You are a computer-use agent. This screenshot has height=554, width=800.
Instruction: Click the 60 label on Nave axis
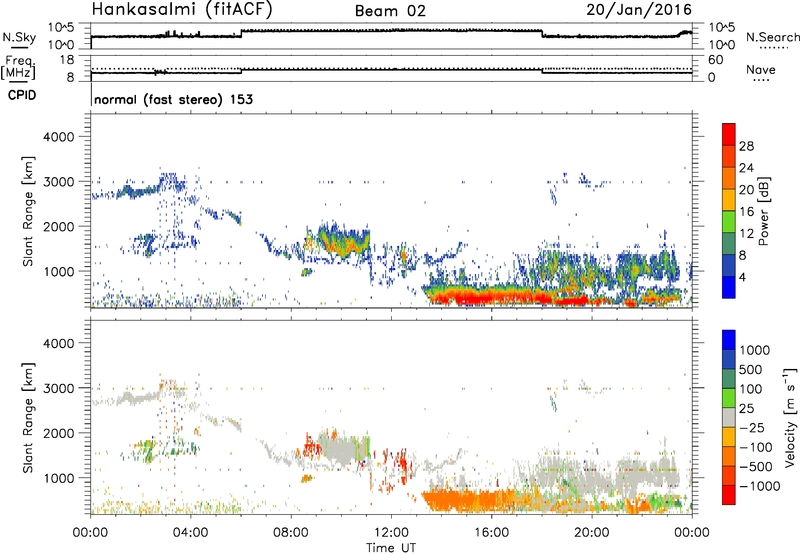(716, 60)
